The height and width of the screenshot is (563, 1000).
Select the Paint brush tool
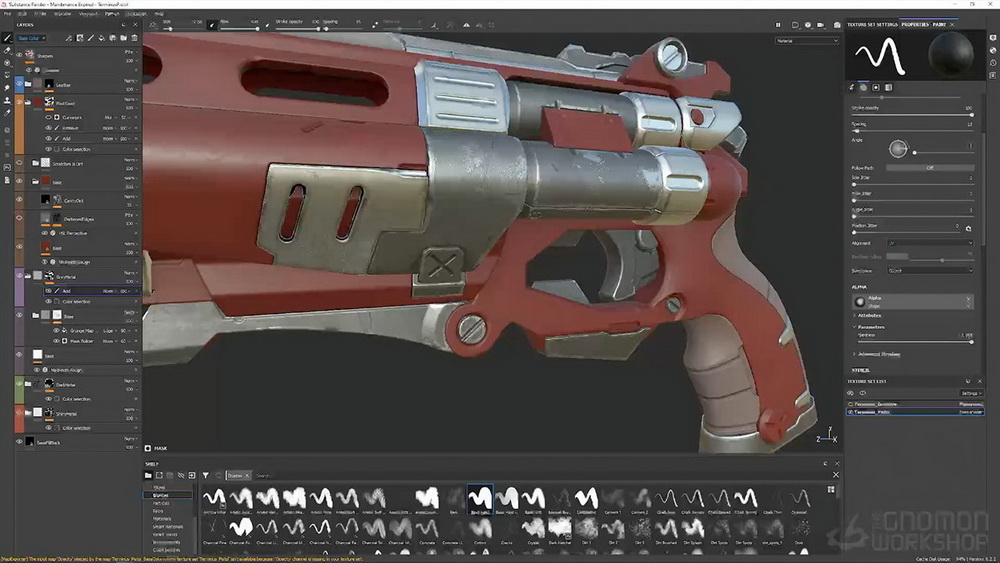7,38
